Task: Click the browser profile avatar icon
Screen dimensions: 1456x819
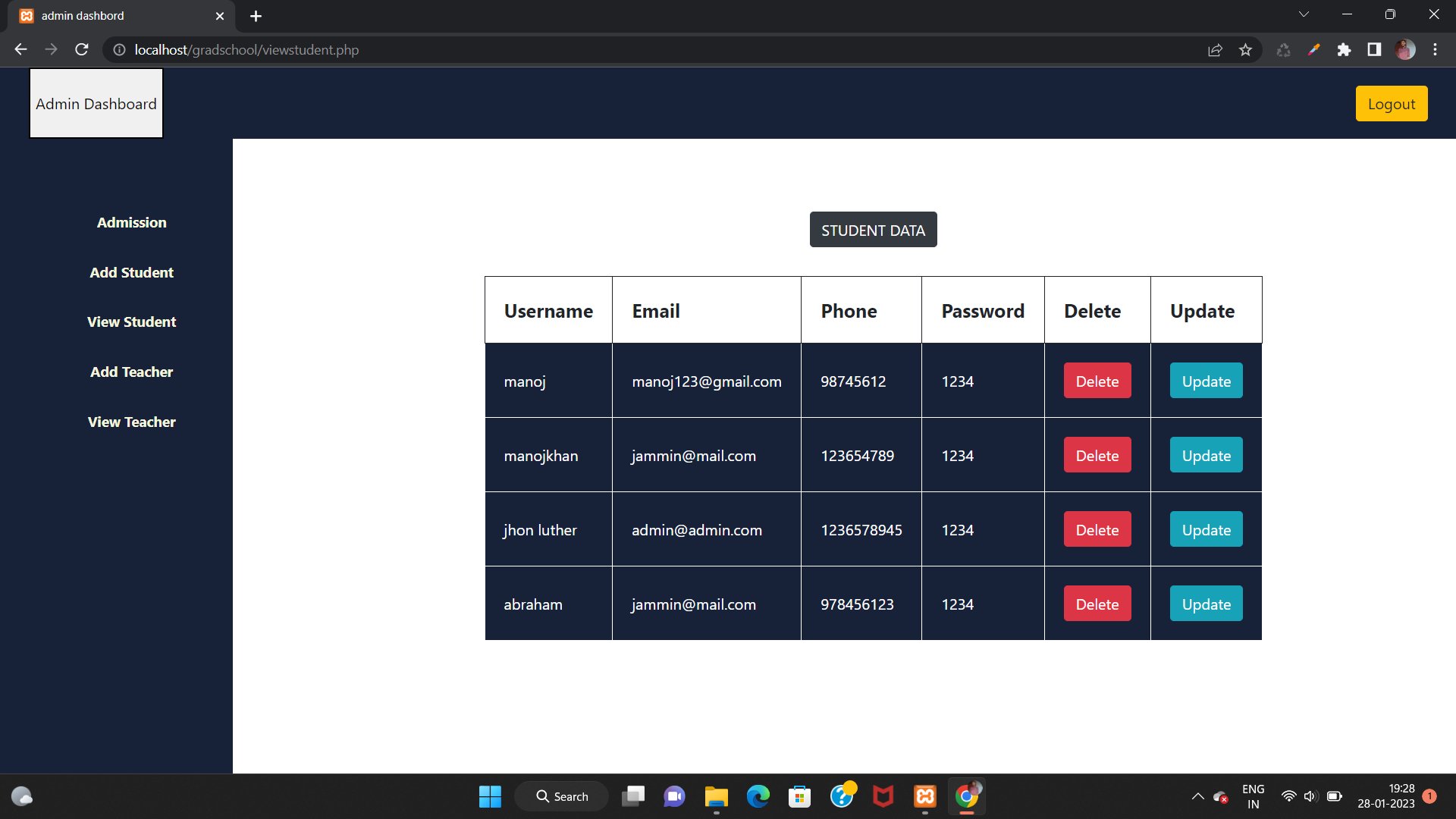Action: coord(1405,49)
